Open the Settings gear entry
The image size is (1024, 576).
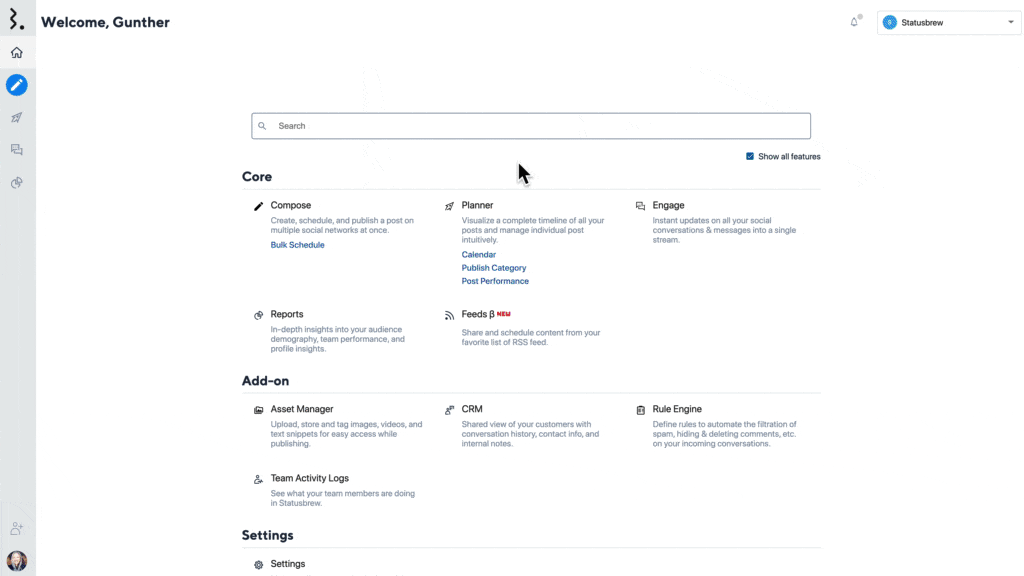coord(289,563)
